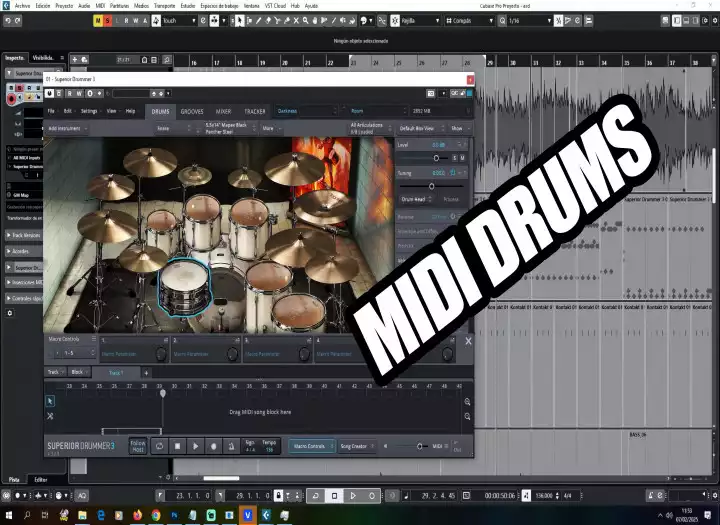This screenshot has width=720, height=525.
Task: Select the scissors cut tool in song track
Action: [50, 416]
